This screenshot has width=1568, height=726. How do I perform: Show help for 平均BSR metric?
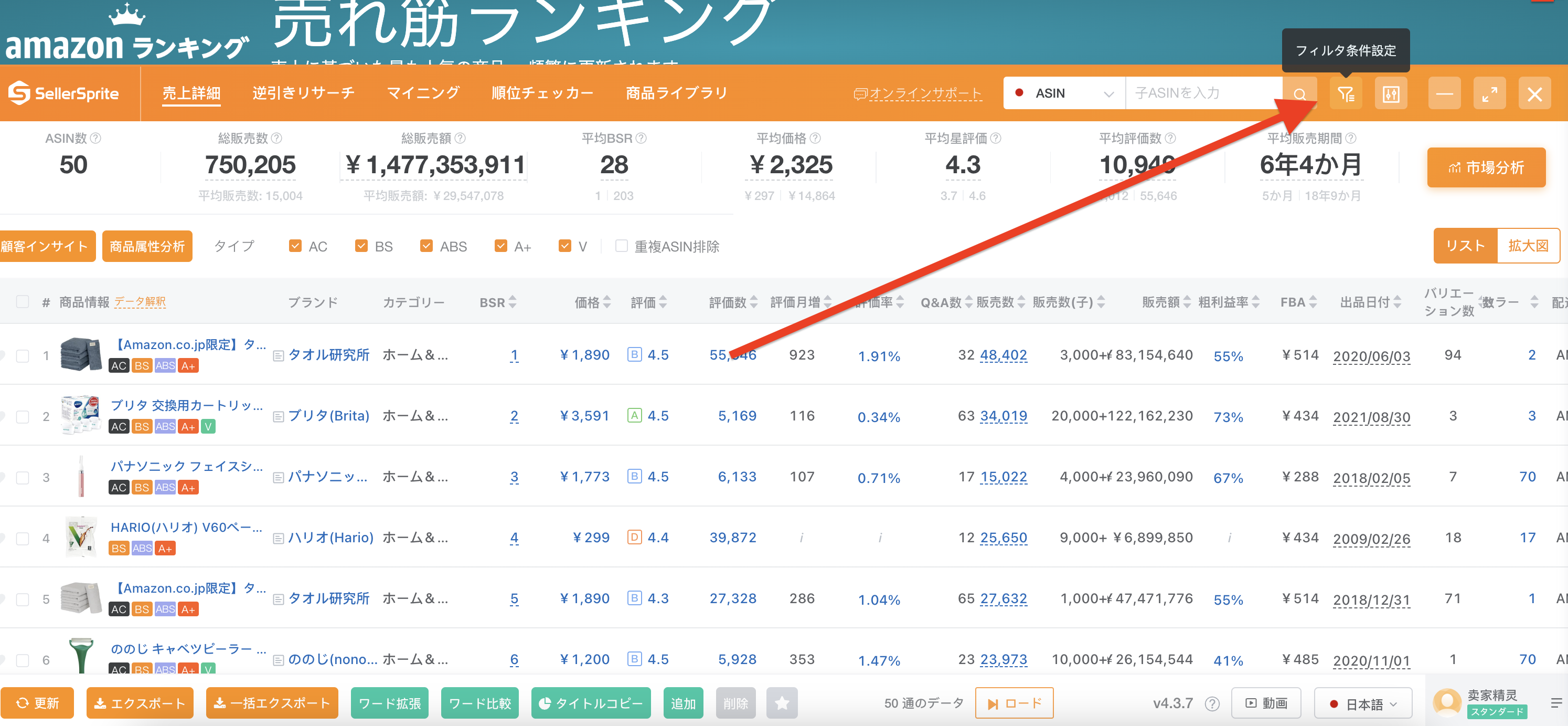[x=641, y=138]
